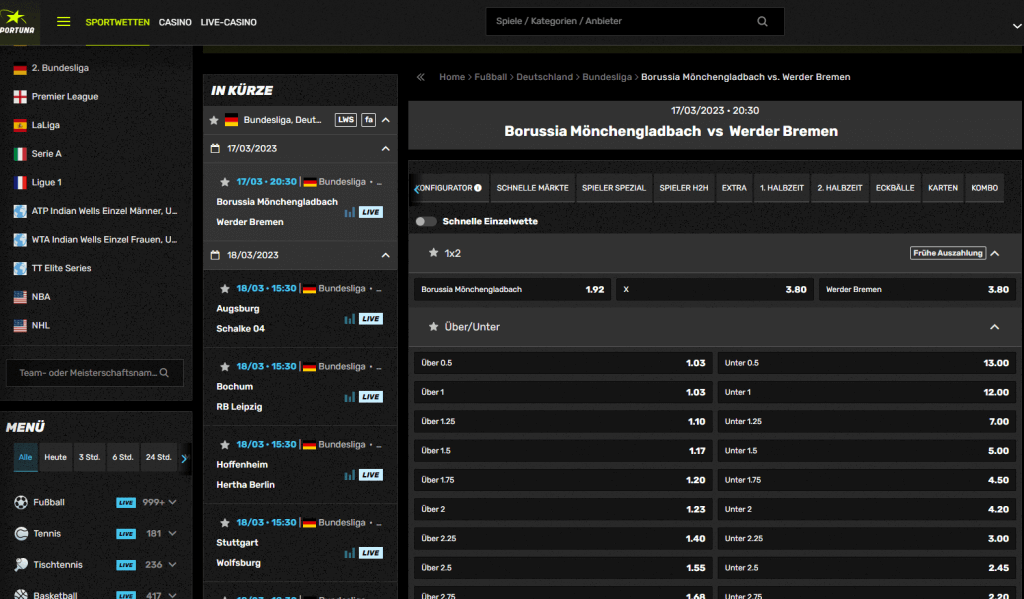The height and width of the screenshot is (599, 1024).
Task: Favorite the Borussia Mönchengladbach match star
Action: [x=225, y=182]
